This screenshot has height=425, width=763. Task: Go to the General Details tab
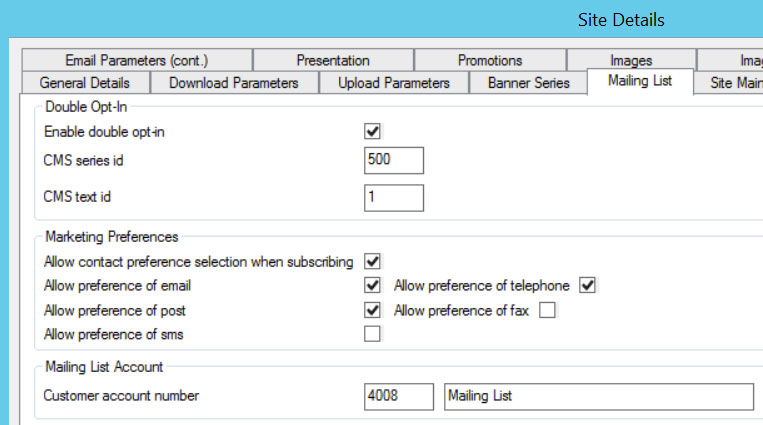click(x=85, y=83)
